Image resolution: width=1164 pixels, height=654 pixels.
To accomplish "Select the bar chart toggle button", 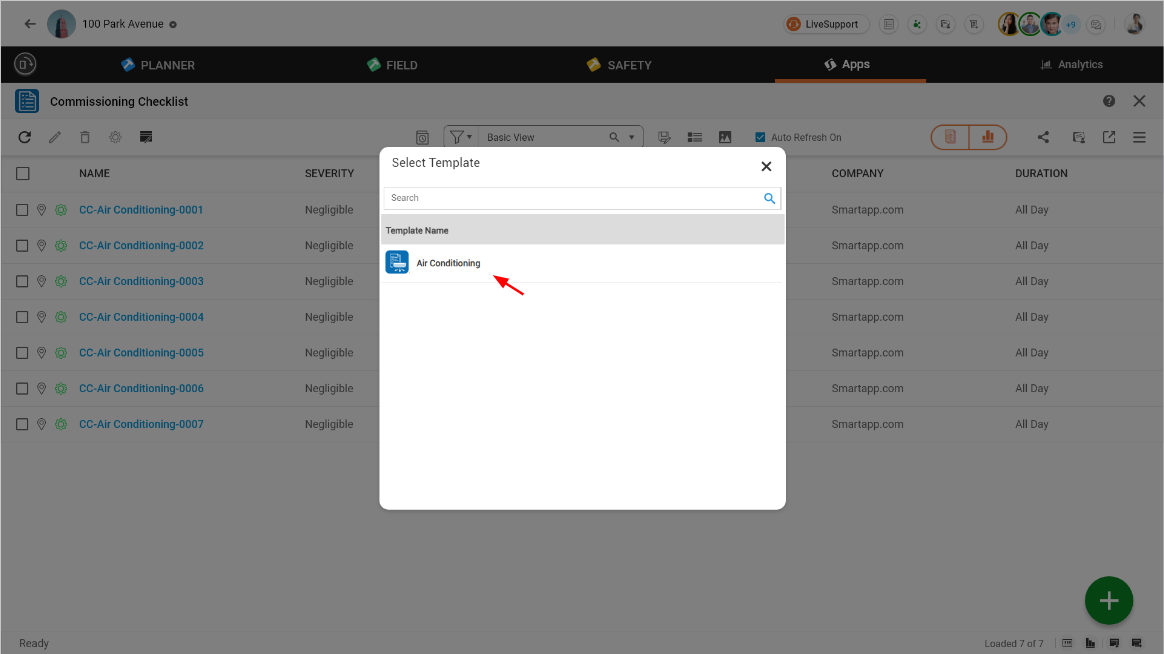I will (x=987, y=137).
